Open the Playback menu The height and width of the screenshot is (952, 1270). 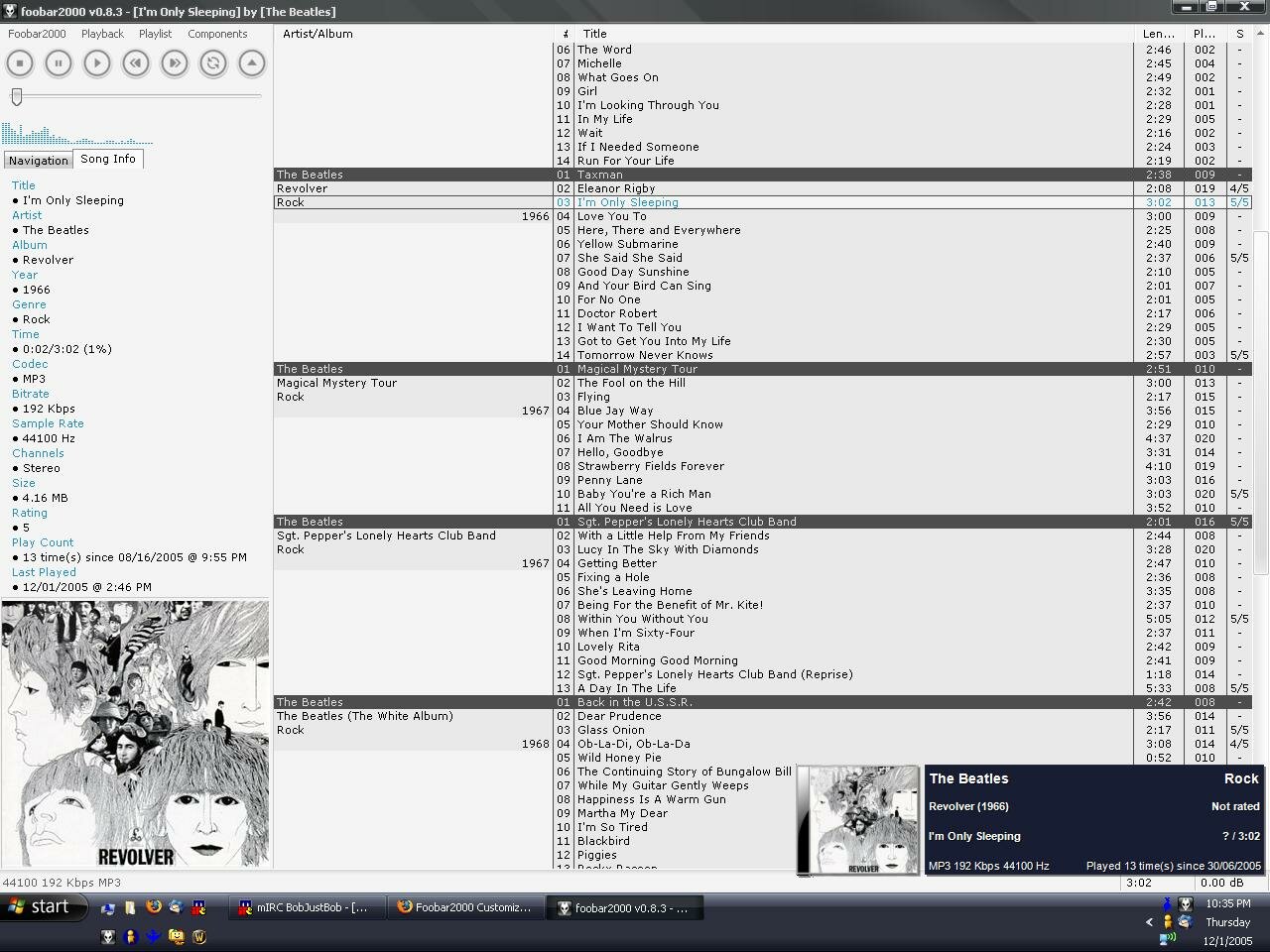(102, 34)
